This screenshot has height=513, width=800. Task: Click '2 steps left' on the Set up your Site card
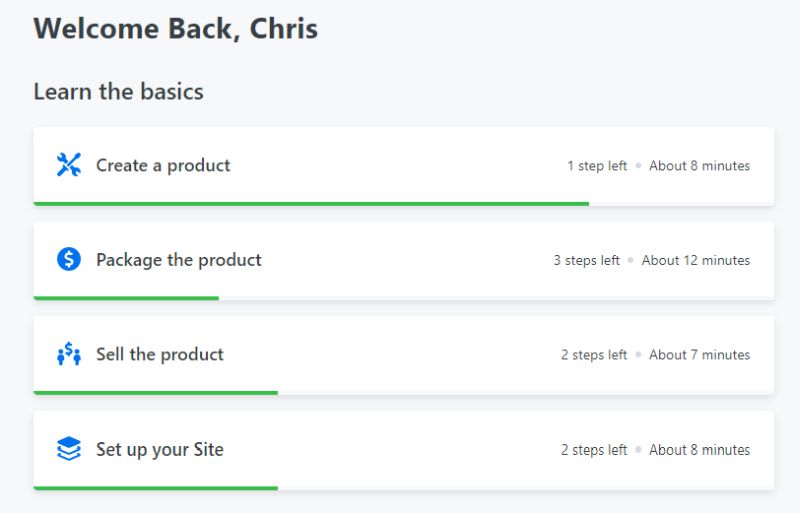coord(594,450)
